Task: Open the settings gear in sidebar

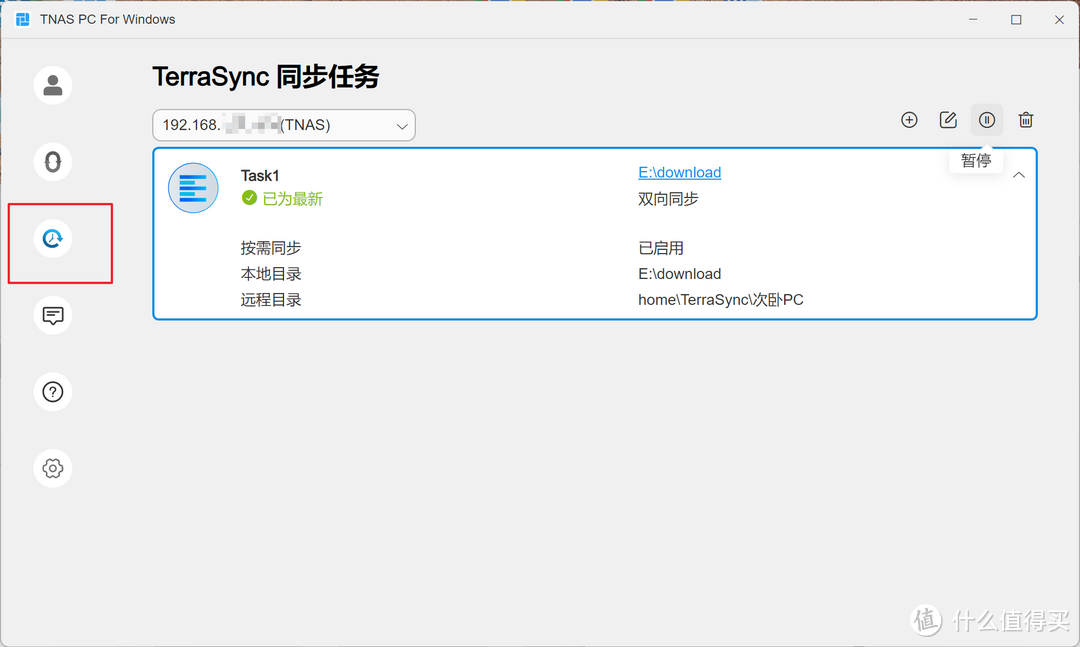Action: [x=52, y=468]
